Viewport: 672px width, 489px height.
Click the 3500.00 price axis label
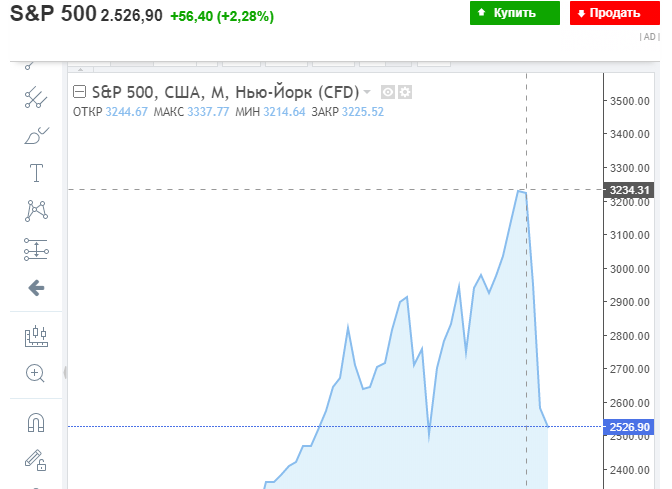(630, 101)
